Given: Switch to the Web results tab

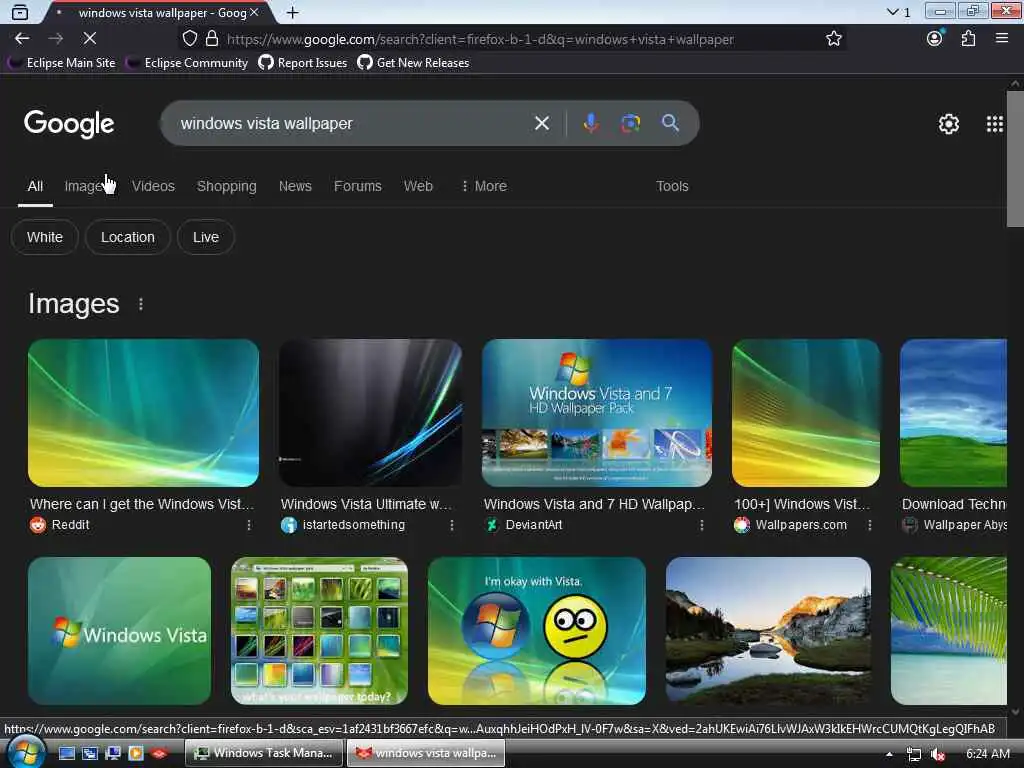Looking at the screenshot, I should pos(418,186).
